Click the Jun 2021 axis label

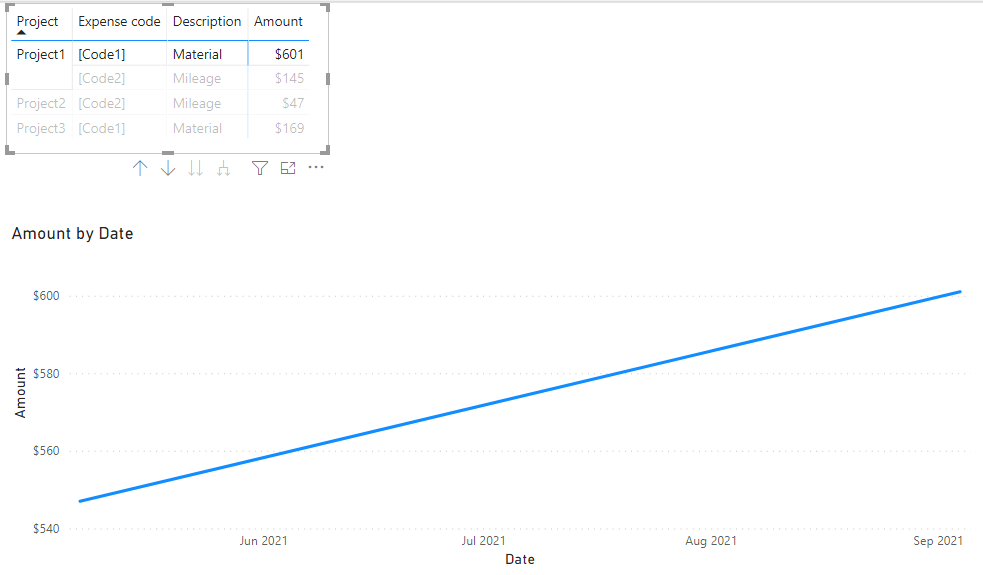(263, 541)
